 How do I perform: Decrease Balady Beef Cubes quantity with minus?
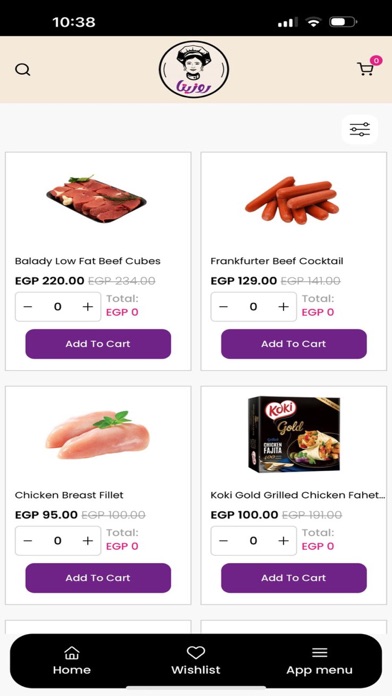tap(28, 307)
